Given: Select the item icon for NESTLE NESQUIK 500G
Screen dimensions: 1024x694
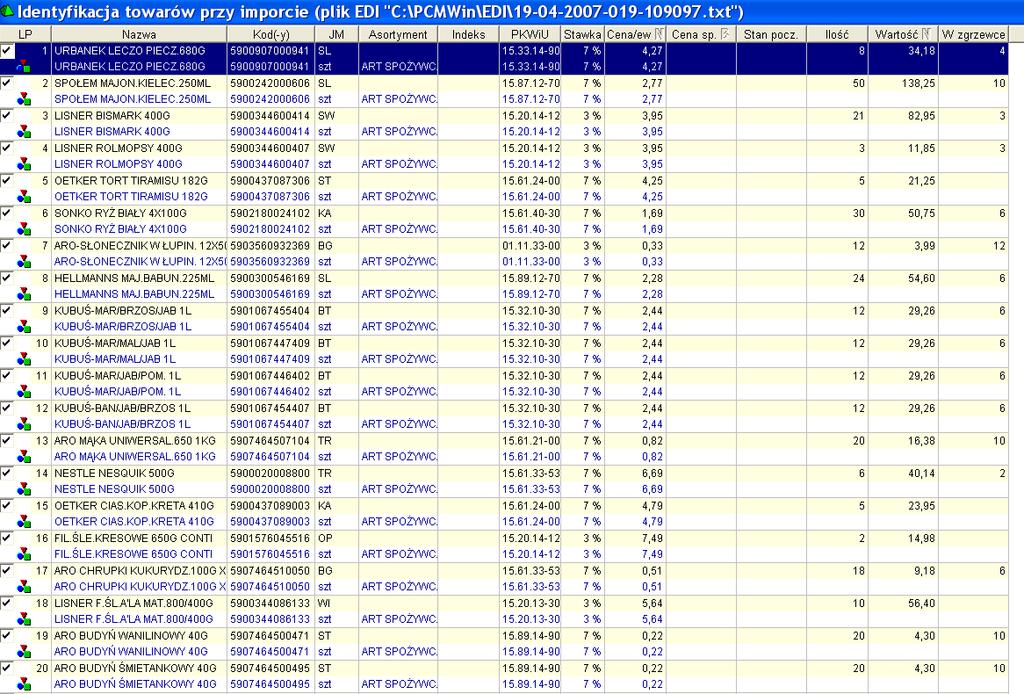Looking at the screenshot, I should 24,489.
